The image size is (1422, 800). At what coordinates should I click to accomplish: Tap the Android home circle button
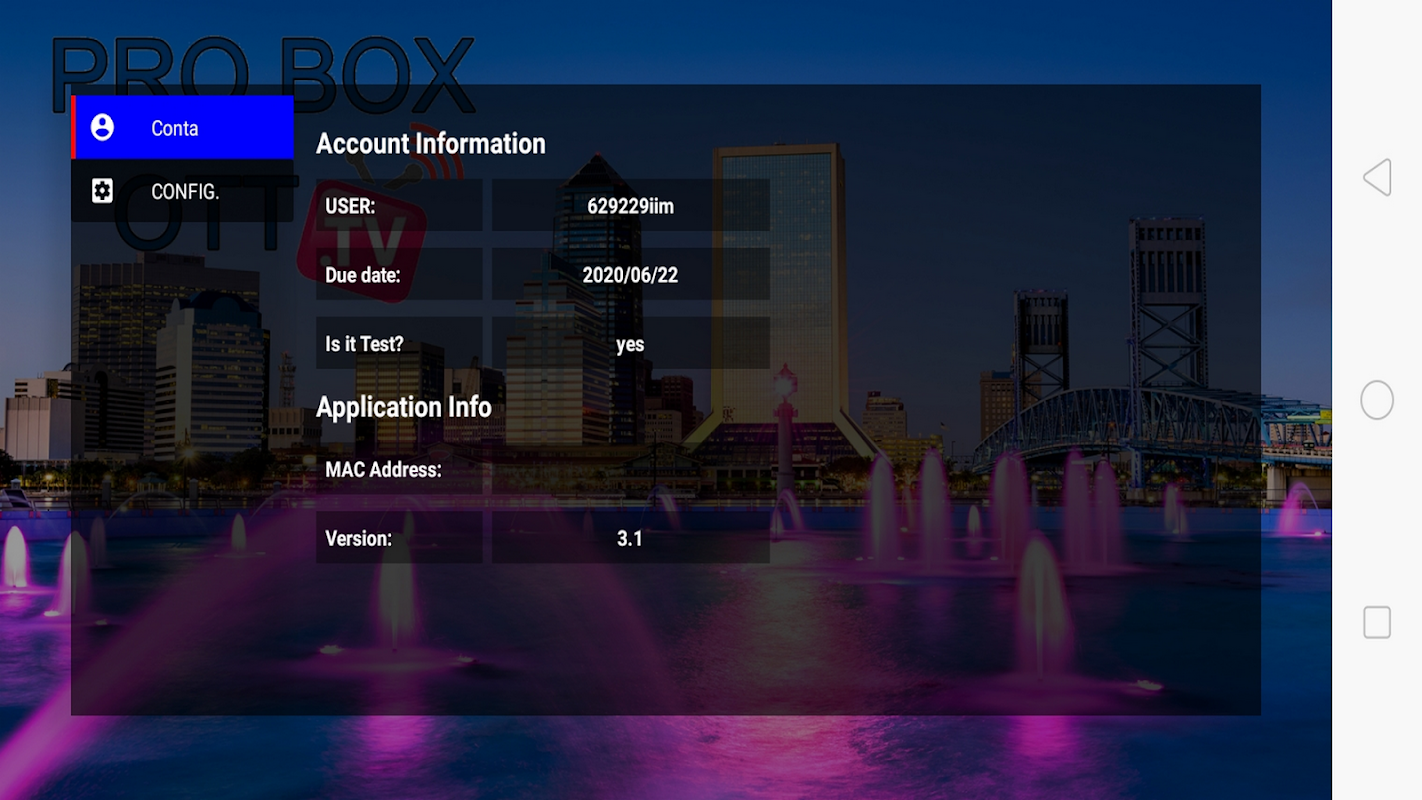point(1377,400)
